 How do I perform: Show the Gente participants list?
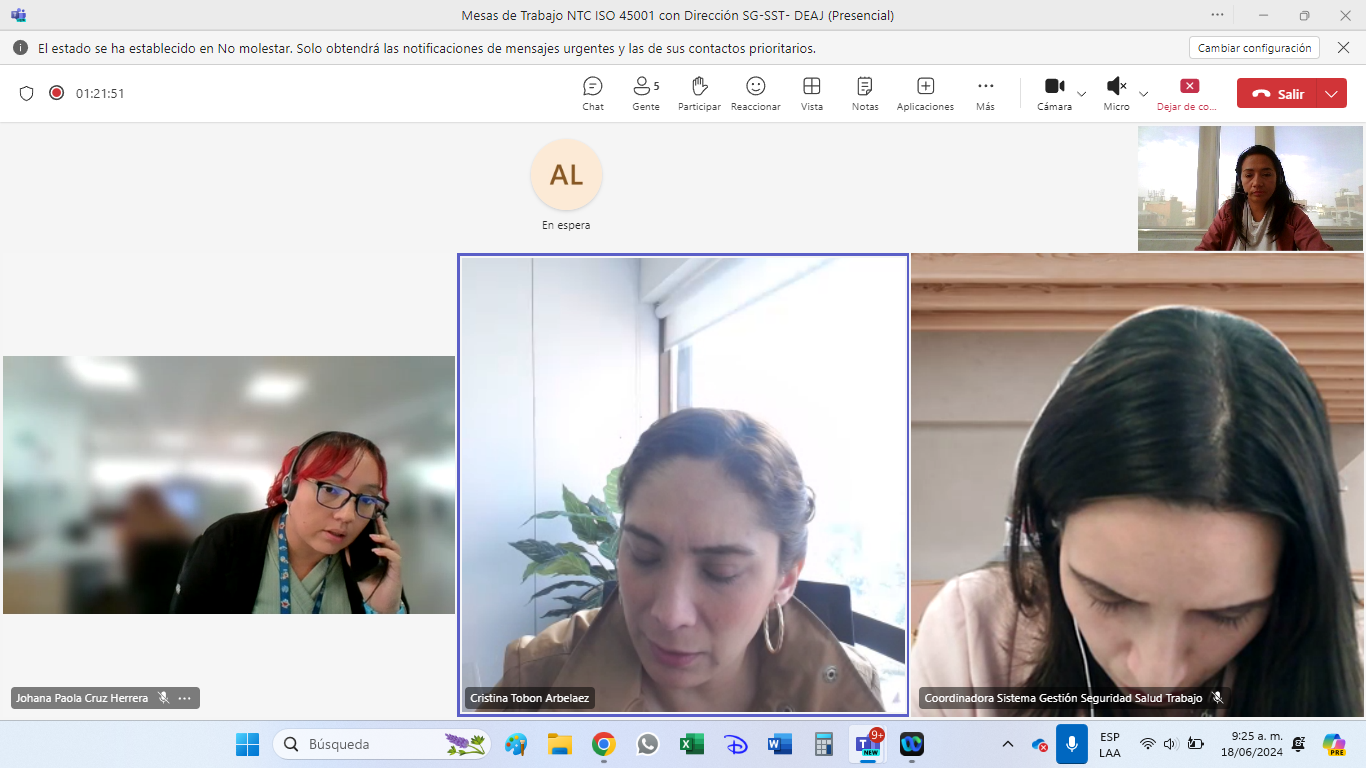(x=646, y=93)
